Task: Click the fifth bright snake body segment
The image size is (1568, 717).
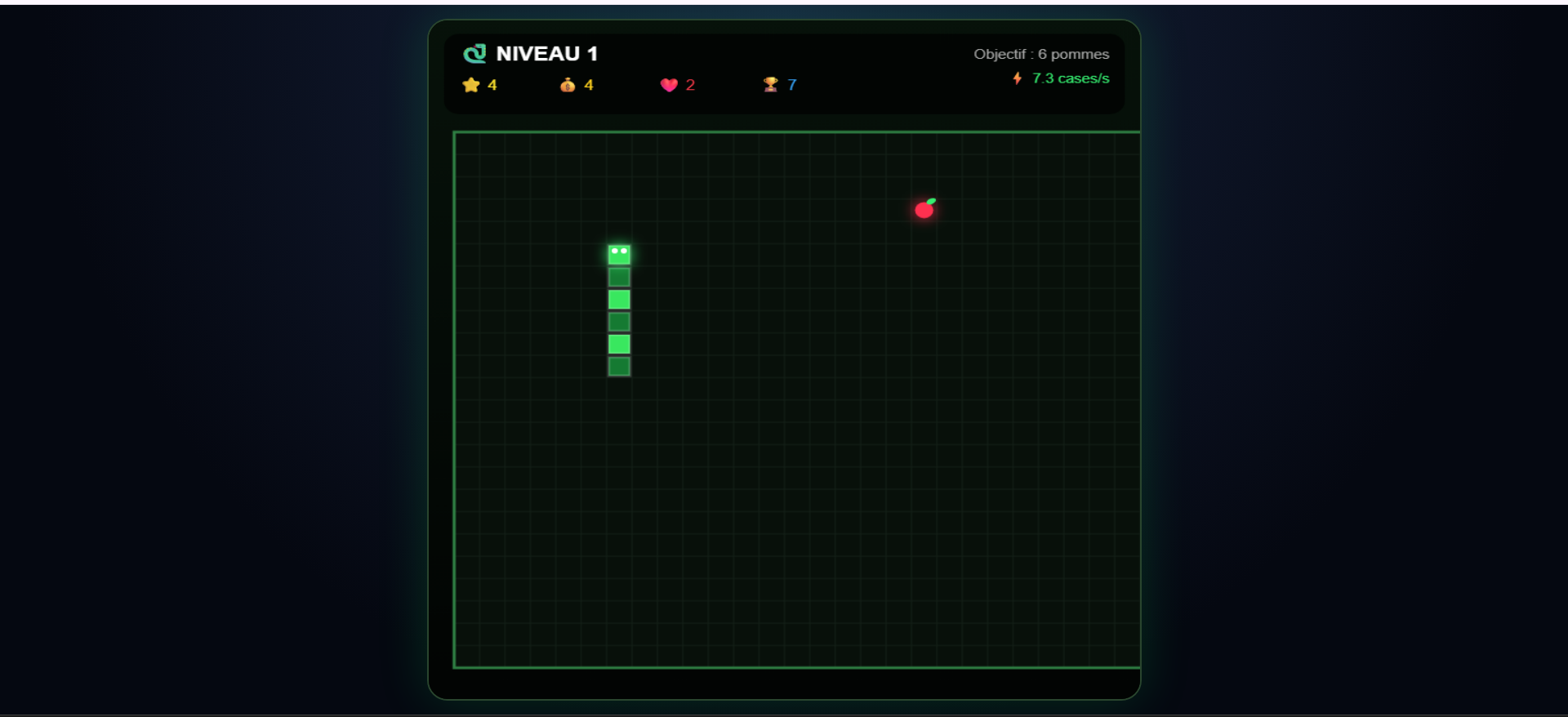Action: [619, 345]
